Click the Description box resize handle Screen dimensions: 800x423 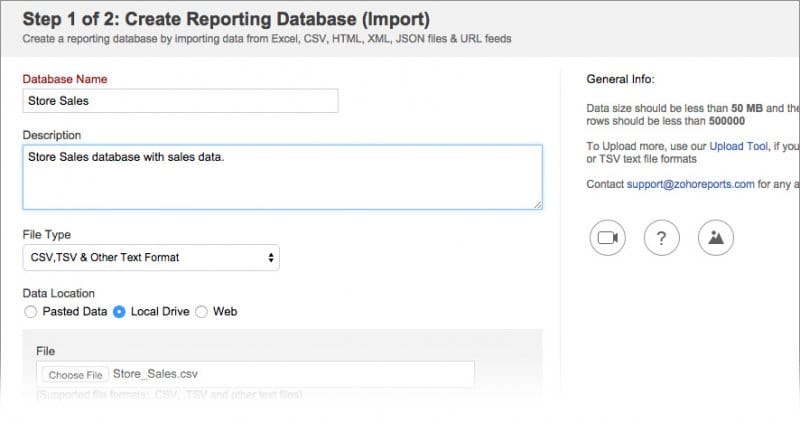(x=537, y=204)
